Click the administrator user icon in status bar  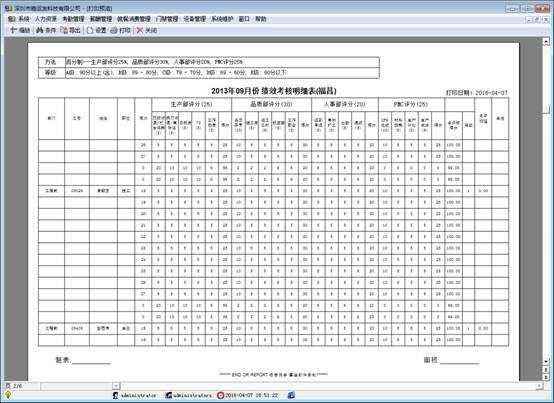tap(115, 395)
